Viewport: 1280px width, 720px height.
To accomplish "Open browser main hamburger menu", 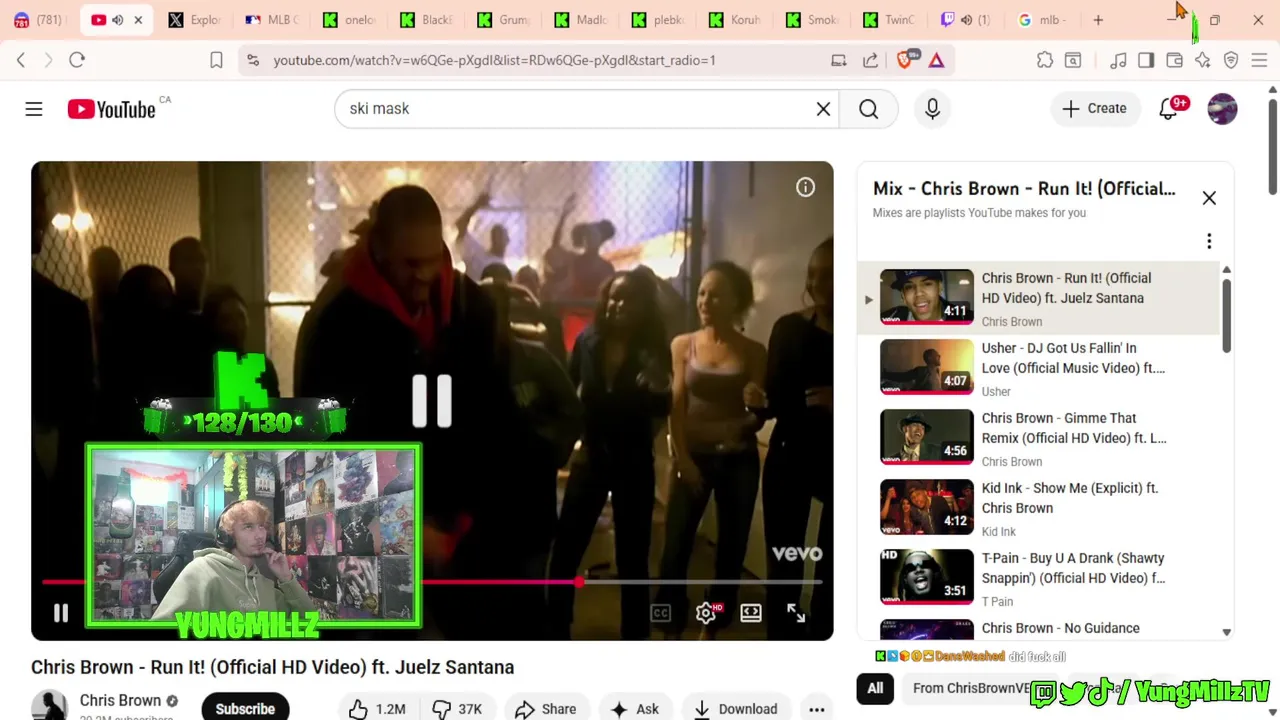I will [x=1260, y=60].
